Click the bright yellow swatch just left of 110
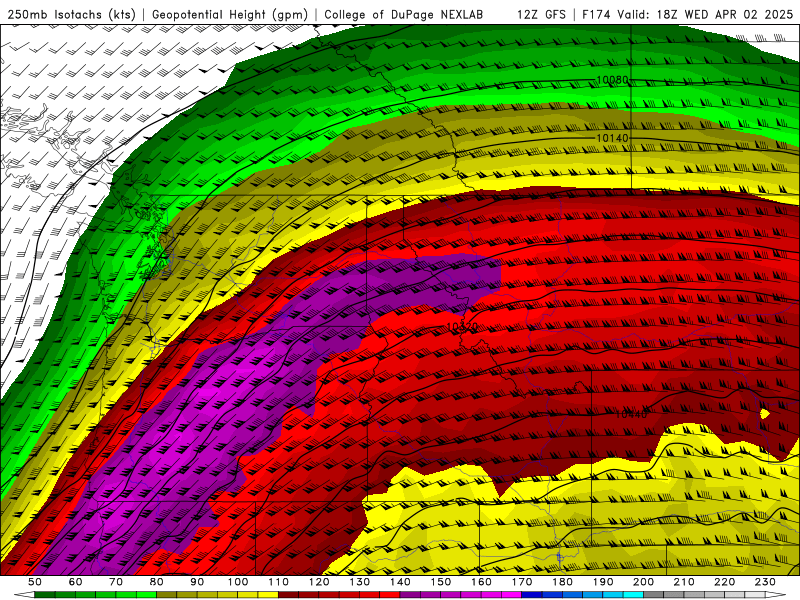800x600 pixels. coord(268,595)
